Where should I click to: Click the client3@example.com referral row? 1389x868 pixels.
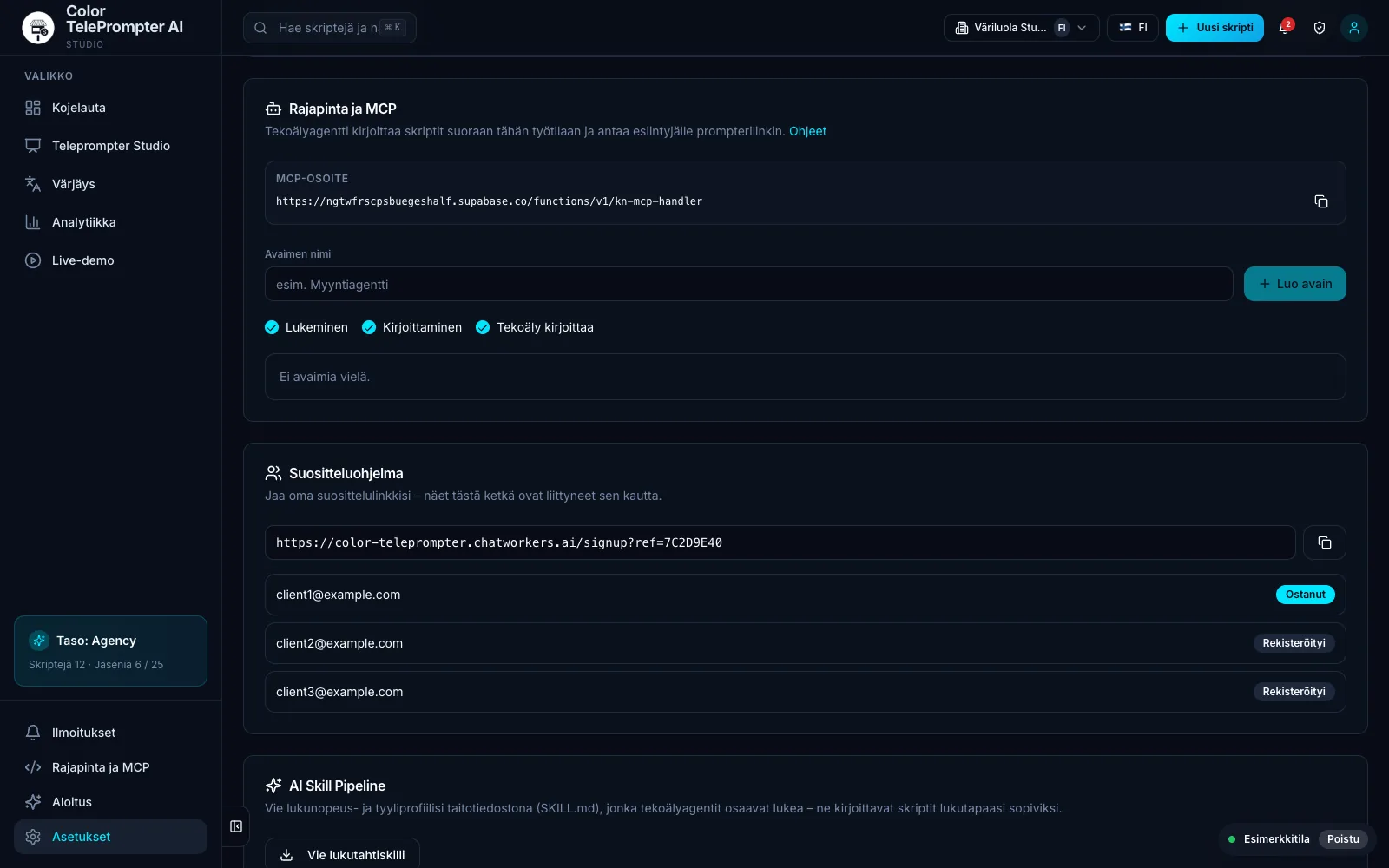tap(806, 692)
